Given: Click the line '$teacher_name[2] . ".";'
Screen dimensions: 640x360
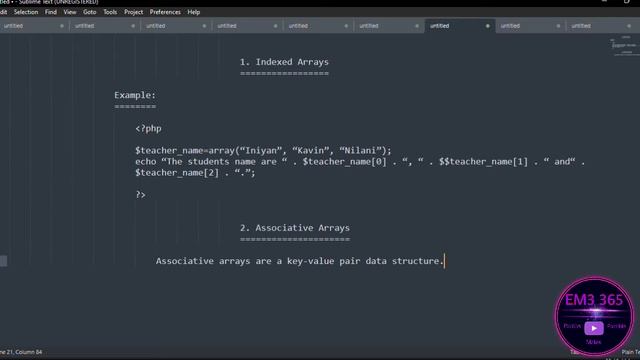Looking at the screenshot, I should pyautogui.click(x=195, y=173).
